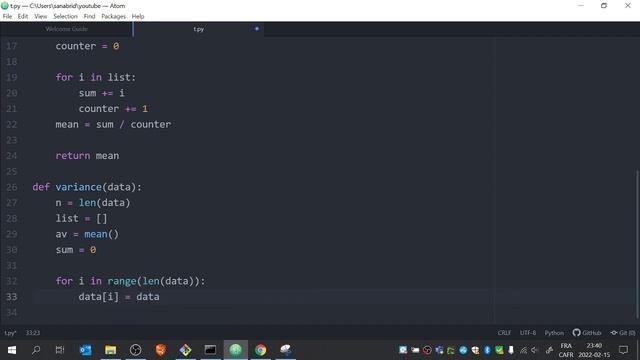This screenshot has width=640, height=360.
Task: Click the t.py file name in status bar
Action: (10, 333)
